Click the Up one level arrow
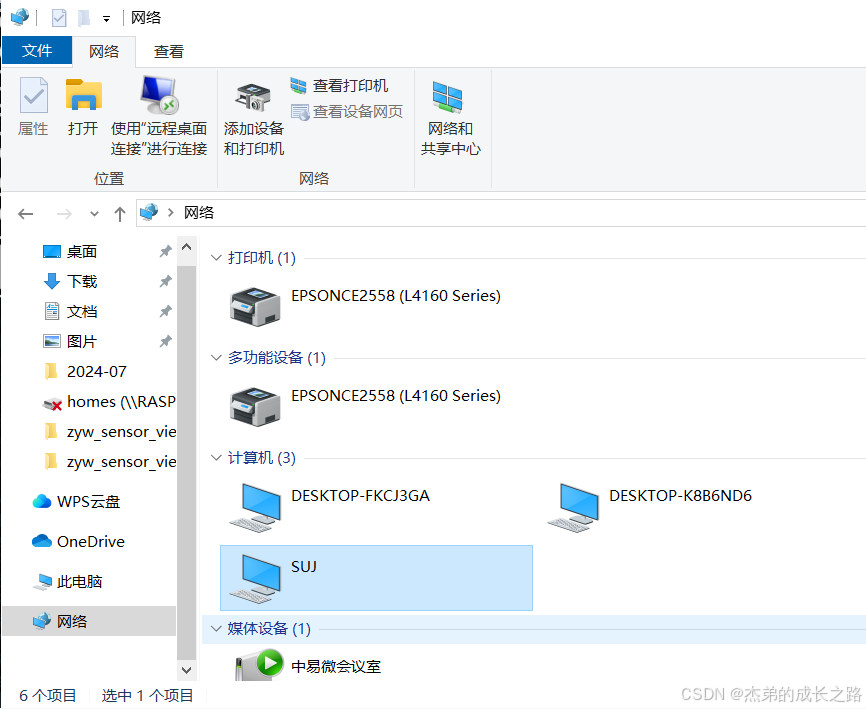The width and height of the screenshot is (866, 709). pyautogui.click(x=119, y=214)
